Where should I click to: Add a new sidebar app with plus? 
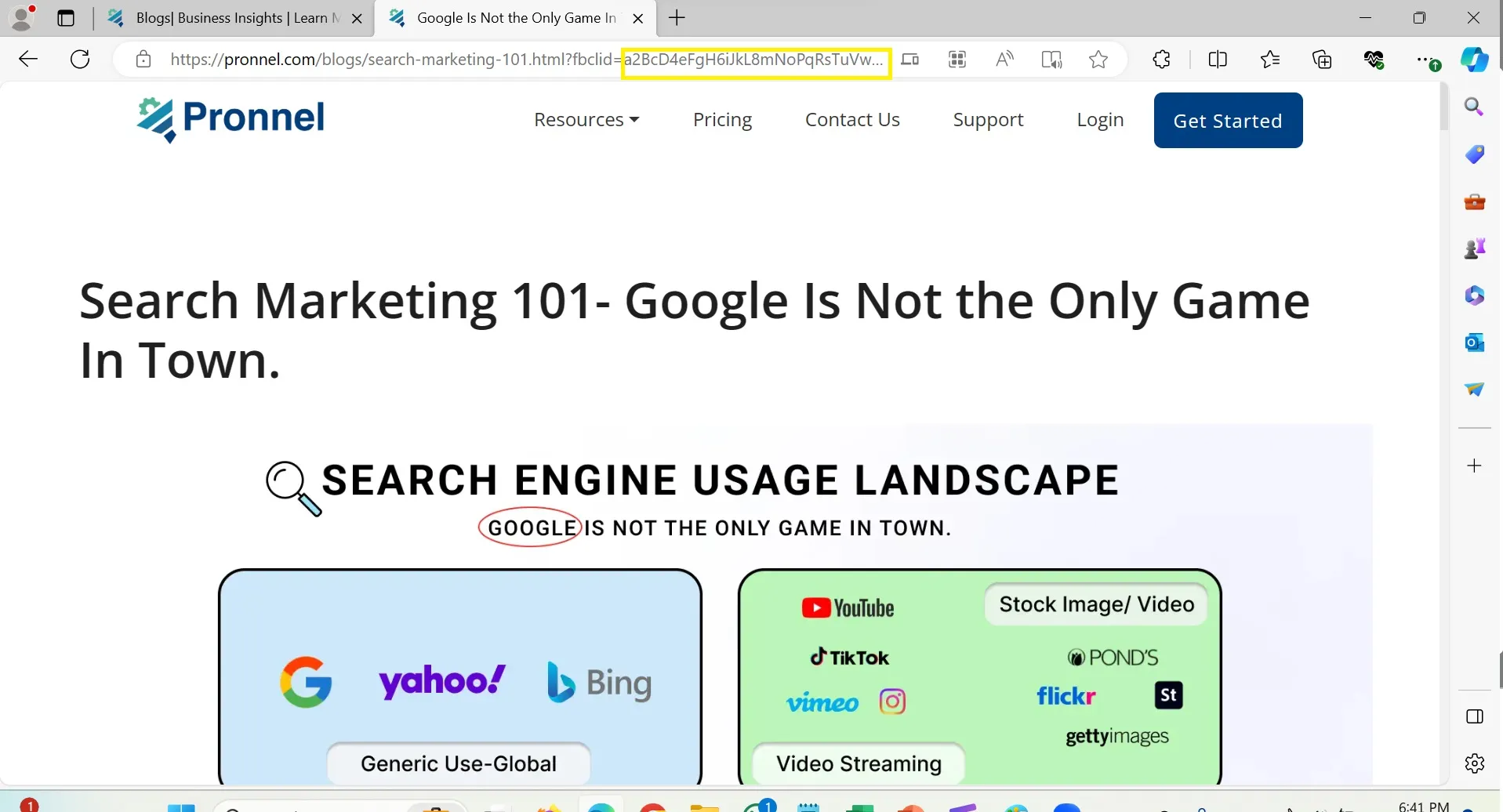coord(1475,466)
